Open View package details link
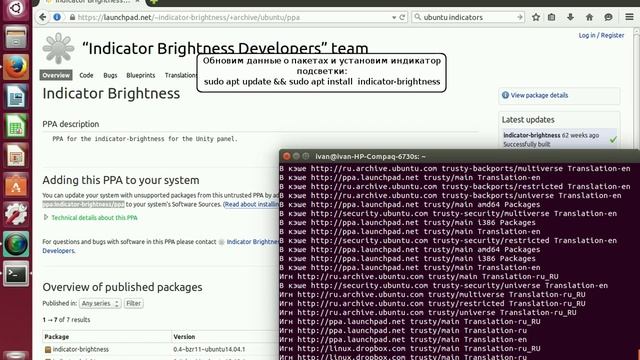Image resolution: width=640 pixels, height=360 pixels. point(539,95)
